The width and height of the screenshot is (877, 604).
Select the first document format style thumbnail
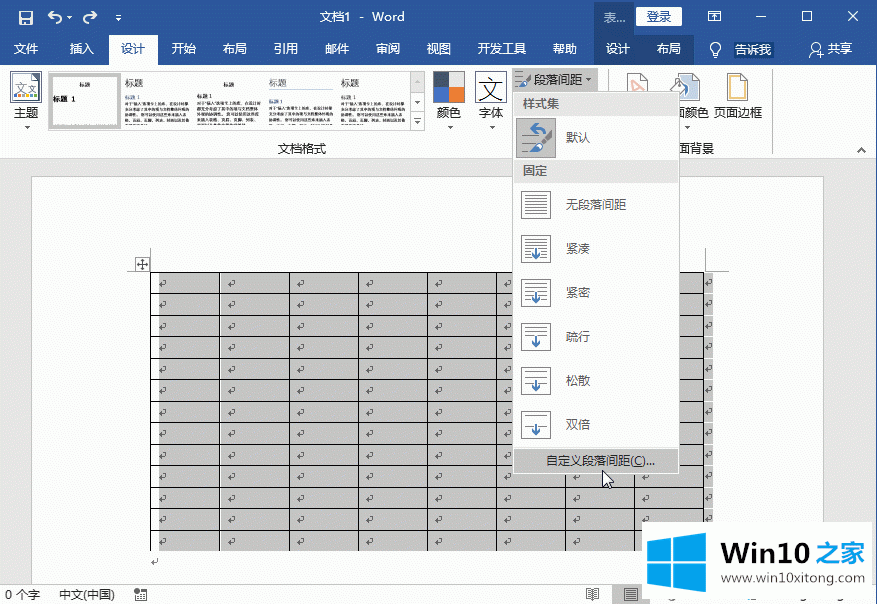pos(84,100)
